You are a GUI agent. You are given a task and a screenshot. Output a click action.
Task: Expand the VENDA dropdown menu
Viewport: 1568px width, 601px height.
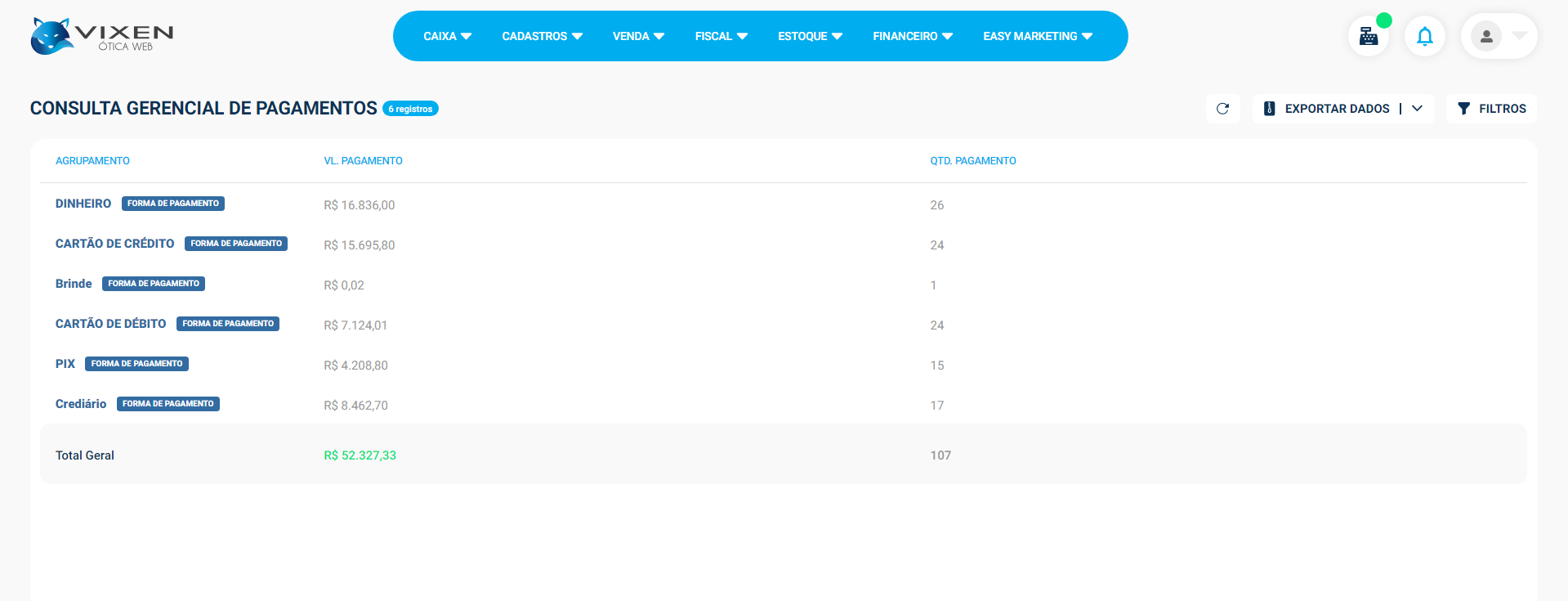click(x=638, y=36)
